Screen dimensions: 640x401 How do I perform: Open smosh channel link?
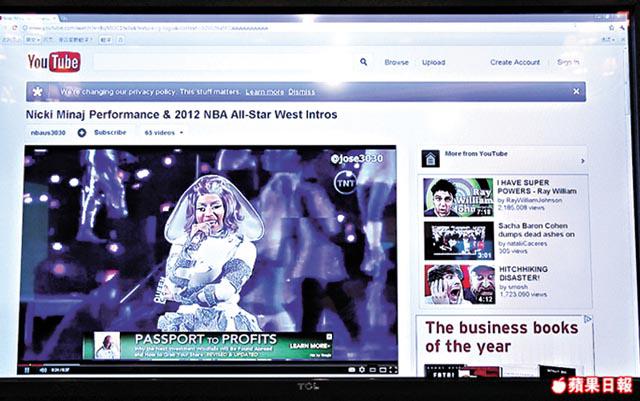click(x=518, y=287)
